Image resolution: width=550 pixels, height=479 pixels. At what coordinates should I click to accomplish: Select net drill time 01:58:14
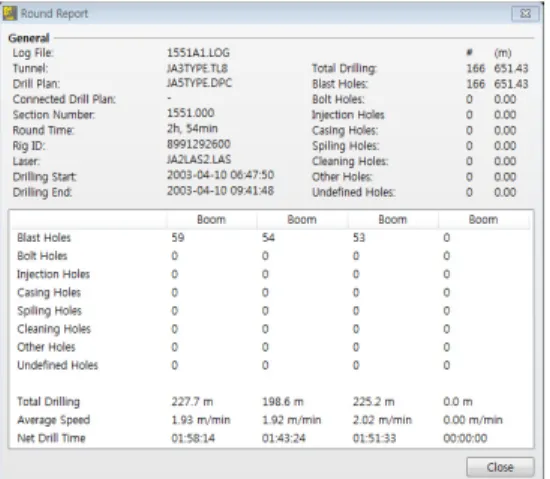pos(193,438)
